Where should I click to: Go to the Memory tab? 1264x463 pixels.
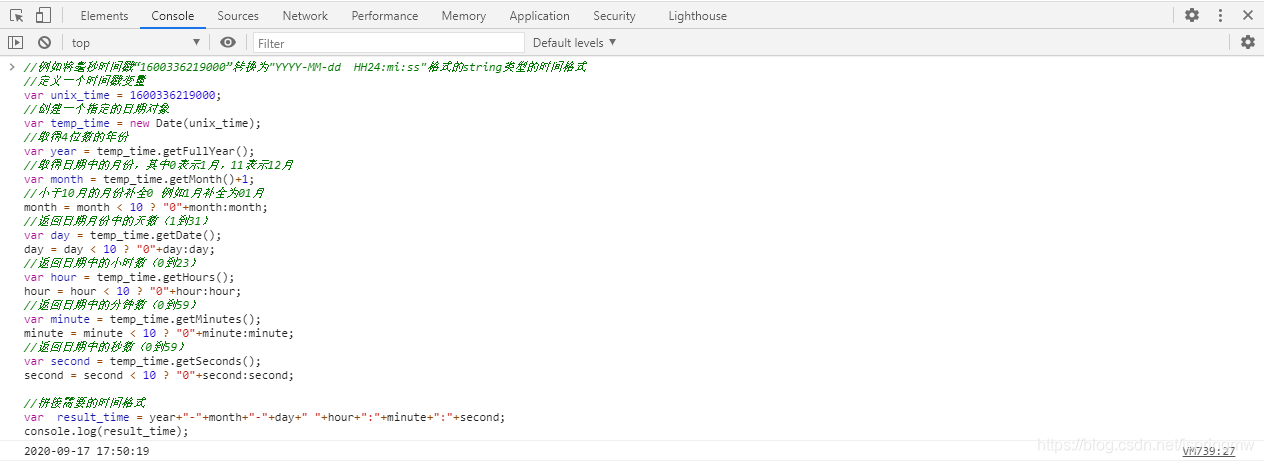463,15
